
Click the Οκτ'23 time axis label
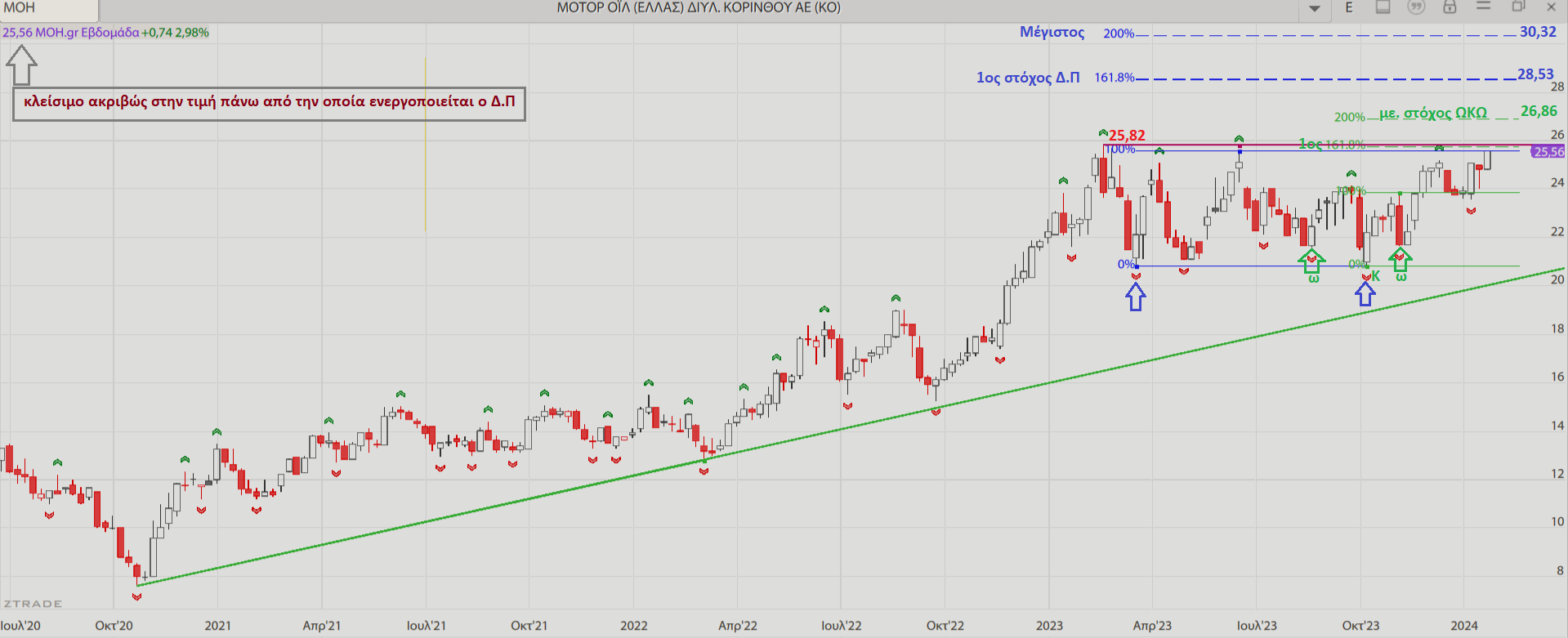point(1361,626)
